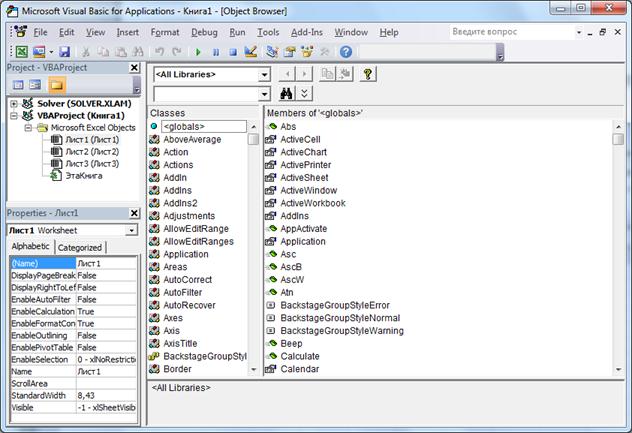Switch to the Alphabetic properties tab
Viewport: 632px width, 433px height.
coord(31,246)
